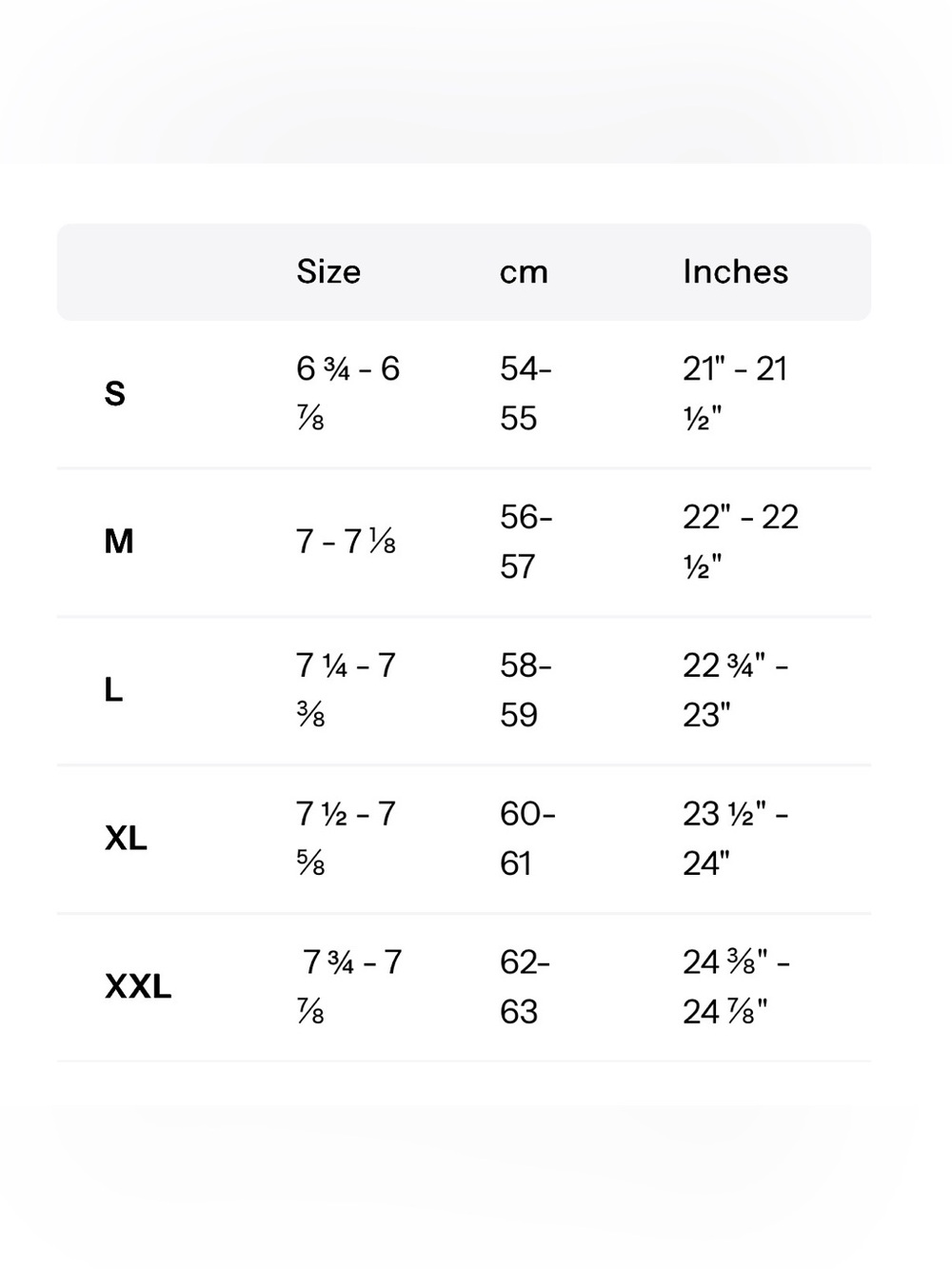Viewport: 952px width, 1269px height.
Task: Click the 7 - 7 ⅛ hat size cell
Action: click(x=346, y=542)
